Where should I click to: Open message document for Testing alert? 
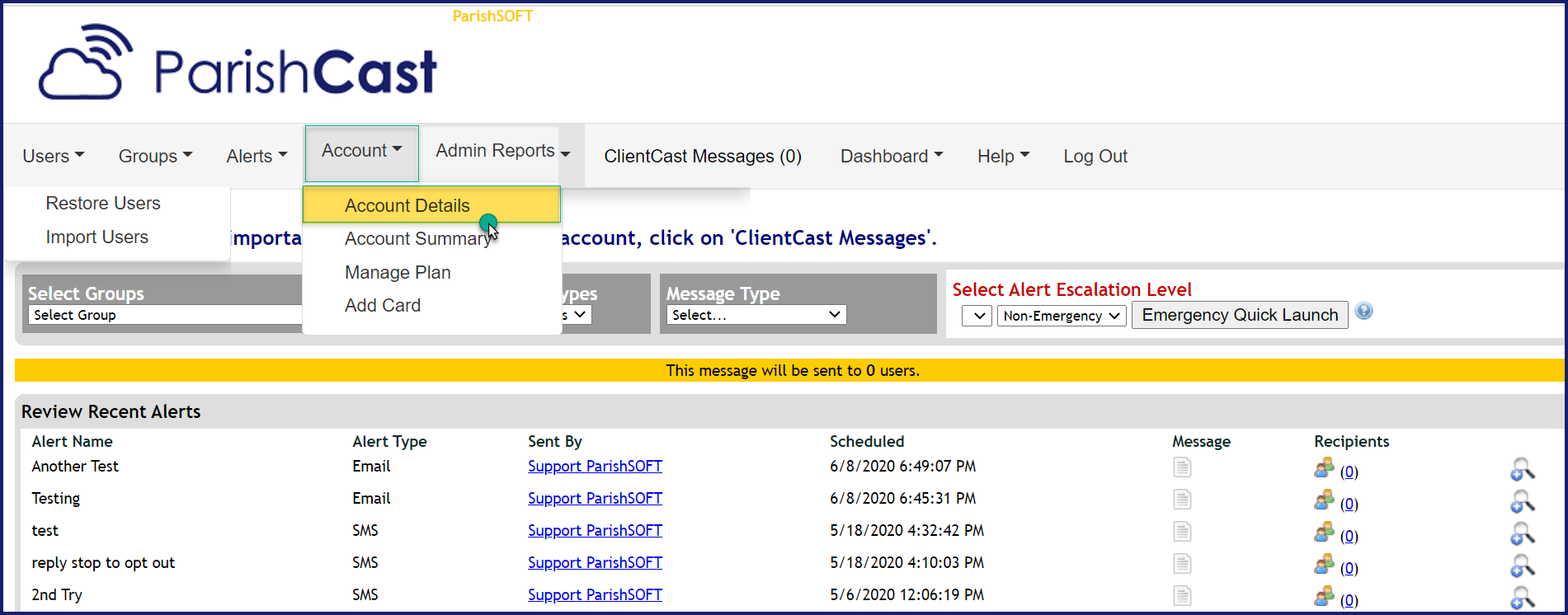pyautogui.click(x=1182, y=500)
